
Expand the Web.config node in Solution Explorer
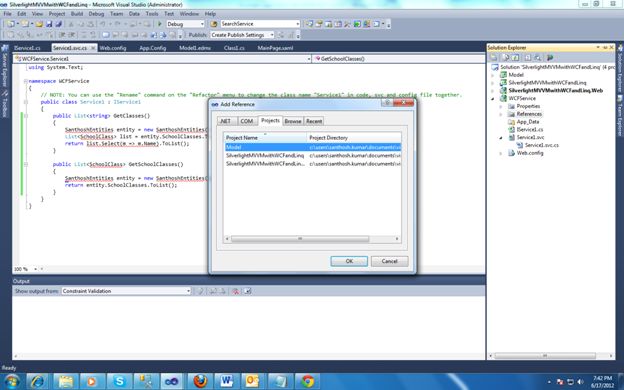point(501,153)
